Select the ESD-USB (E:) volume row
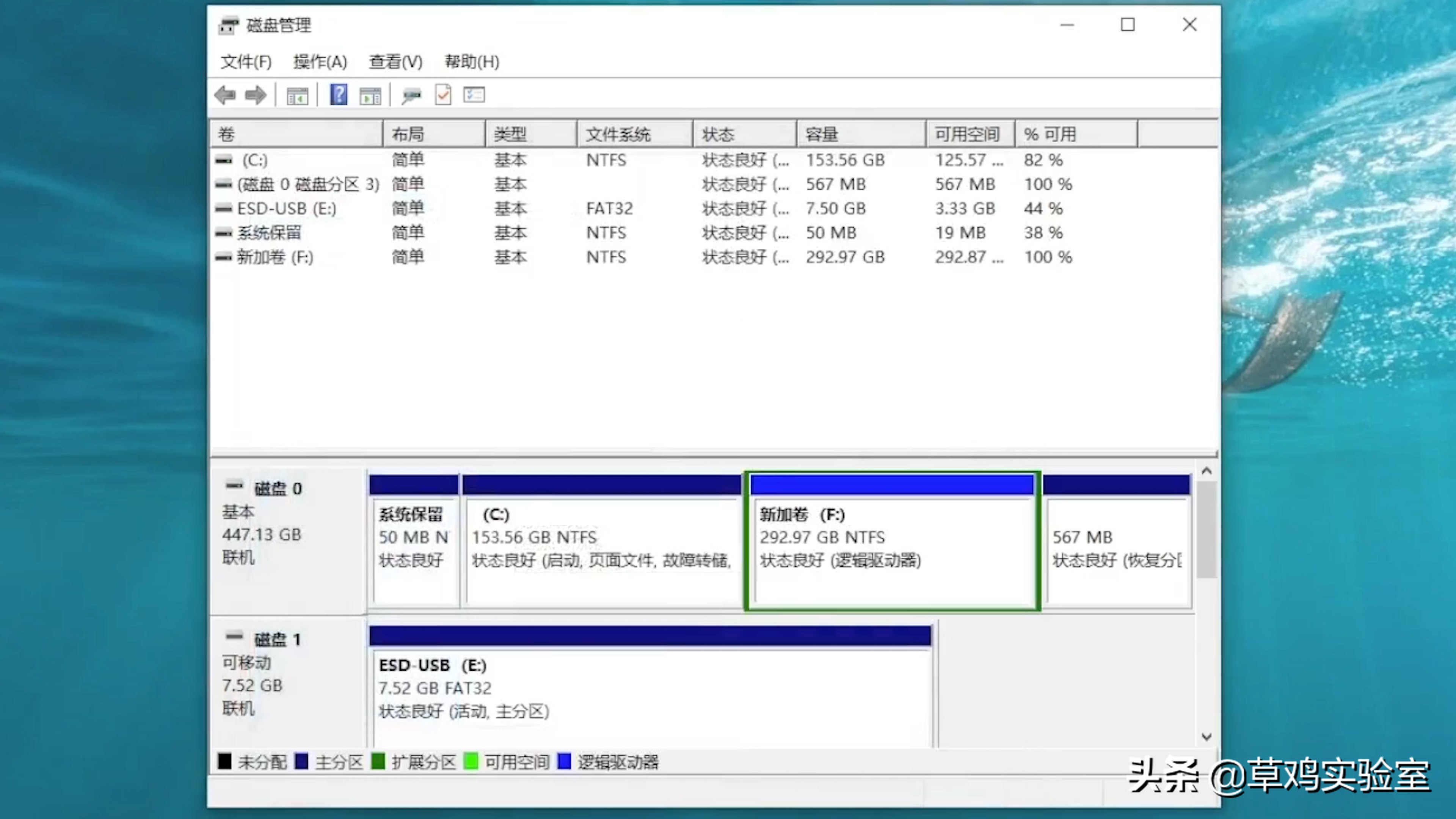The image size is (1456, 819). (x=287, y=209)
